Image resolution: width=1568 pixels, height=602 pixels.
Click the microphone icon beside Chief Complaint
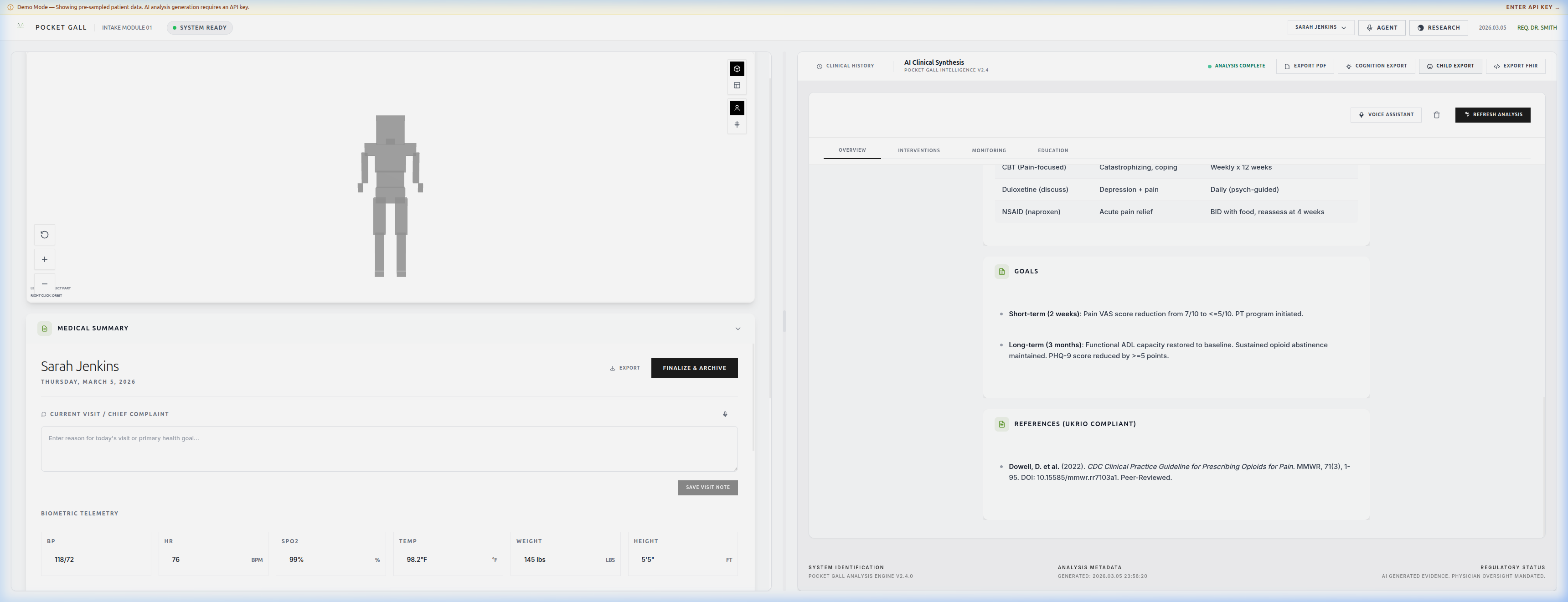click(x=724, y=415)
